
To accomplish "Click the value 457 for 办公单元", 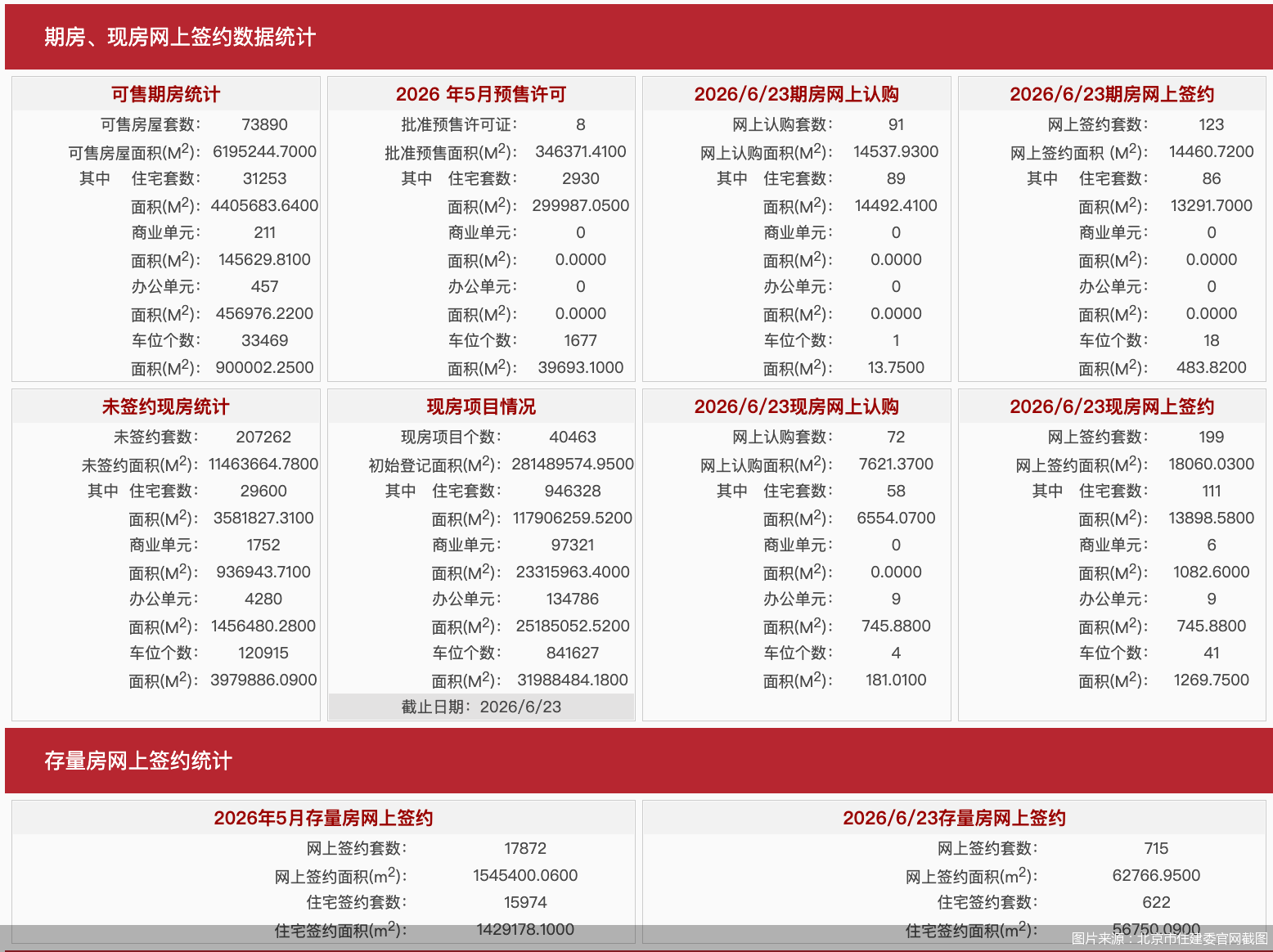I will click(x=265, y=286).
